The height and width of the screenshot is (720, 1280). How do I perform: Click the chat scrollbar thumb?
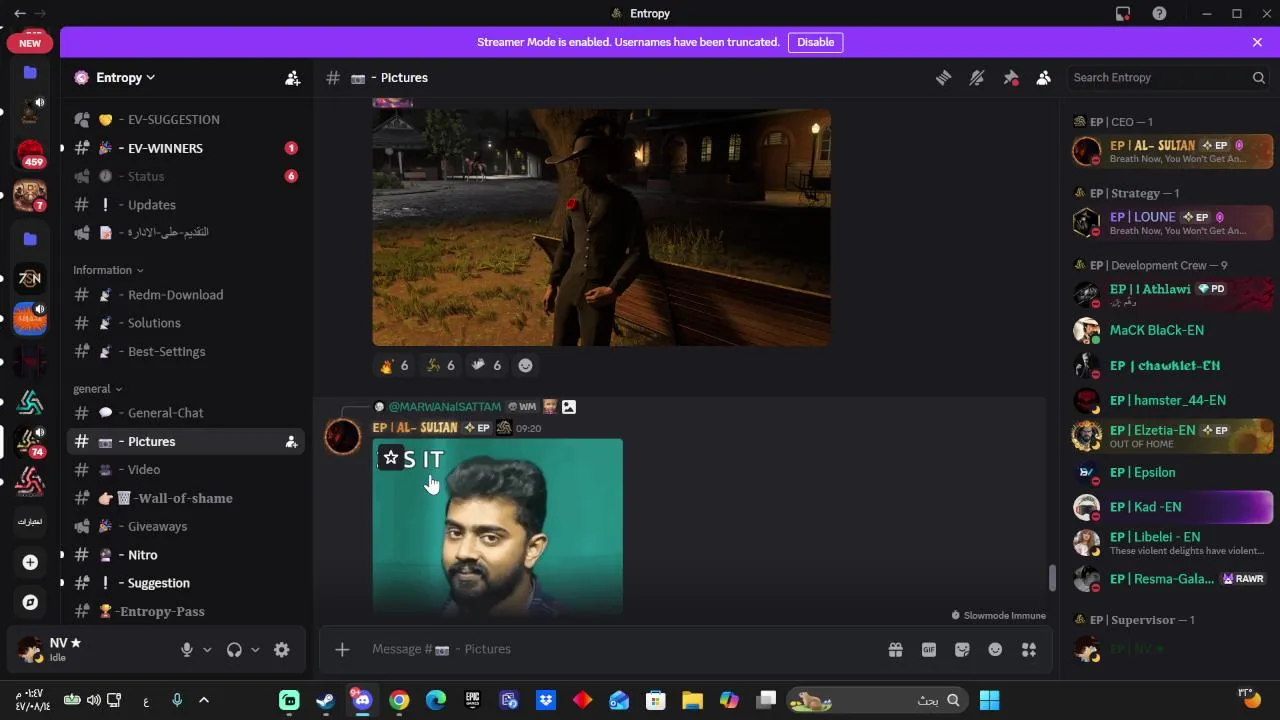point(1051,577)
